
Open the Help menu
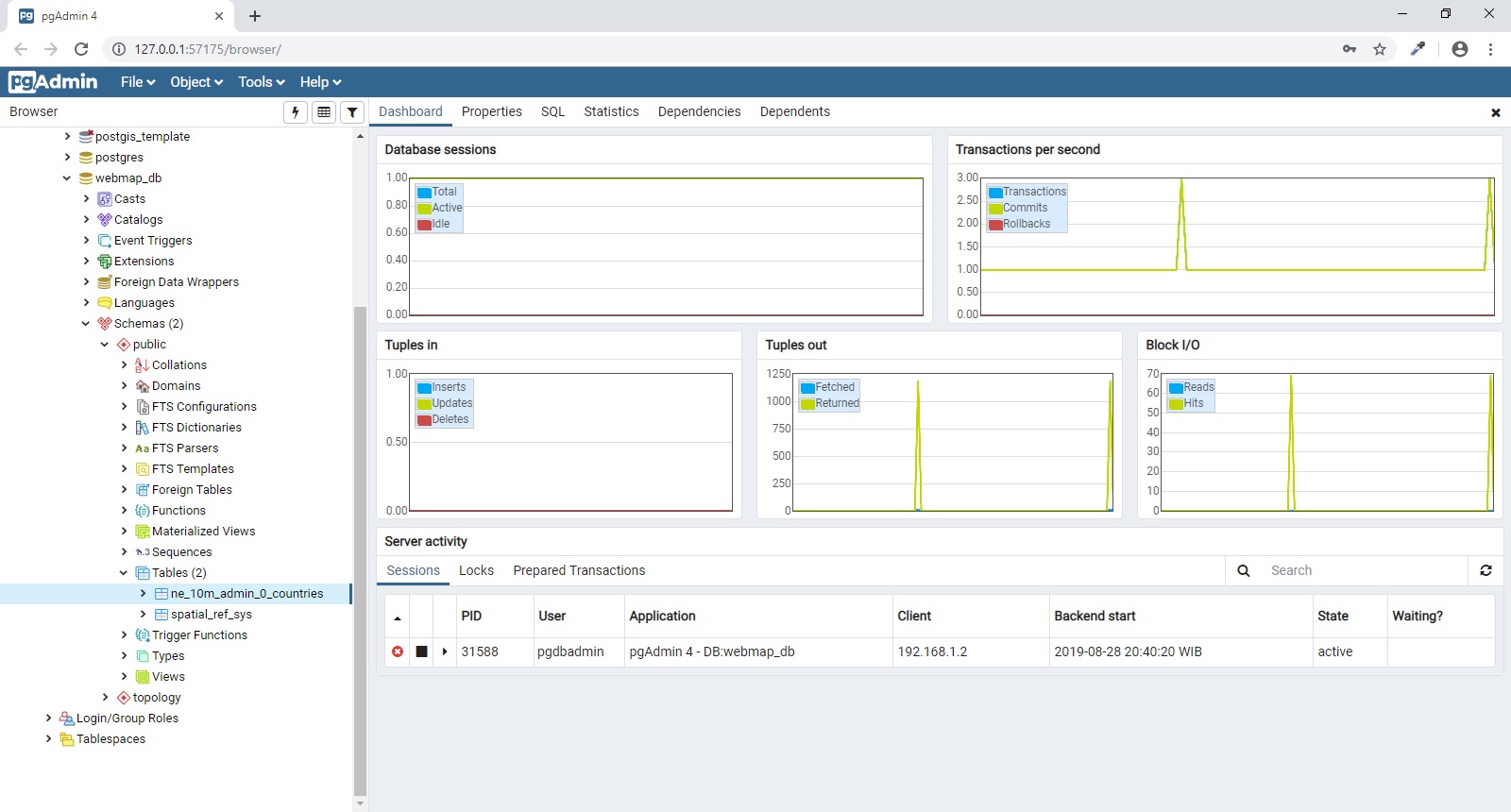coord(321,82)
